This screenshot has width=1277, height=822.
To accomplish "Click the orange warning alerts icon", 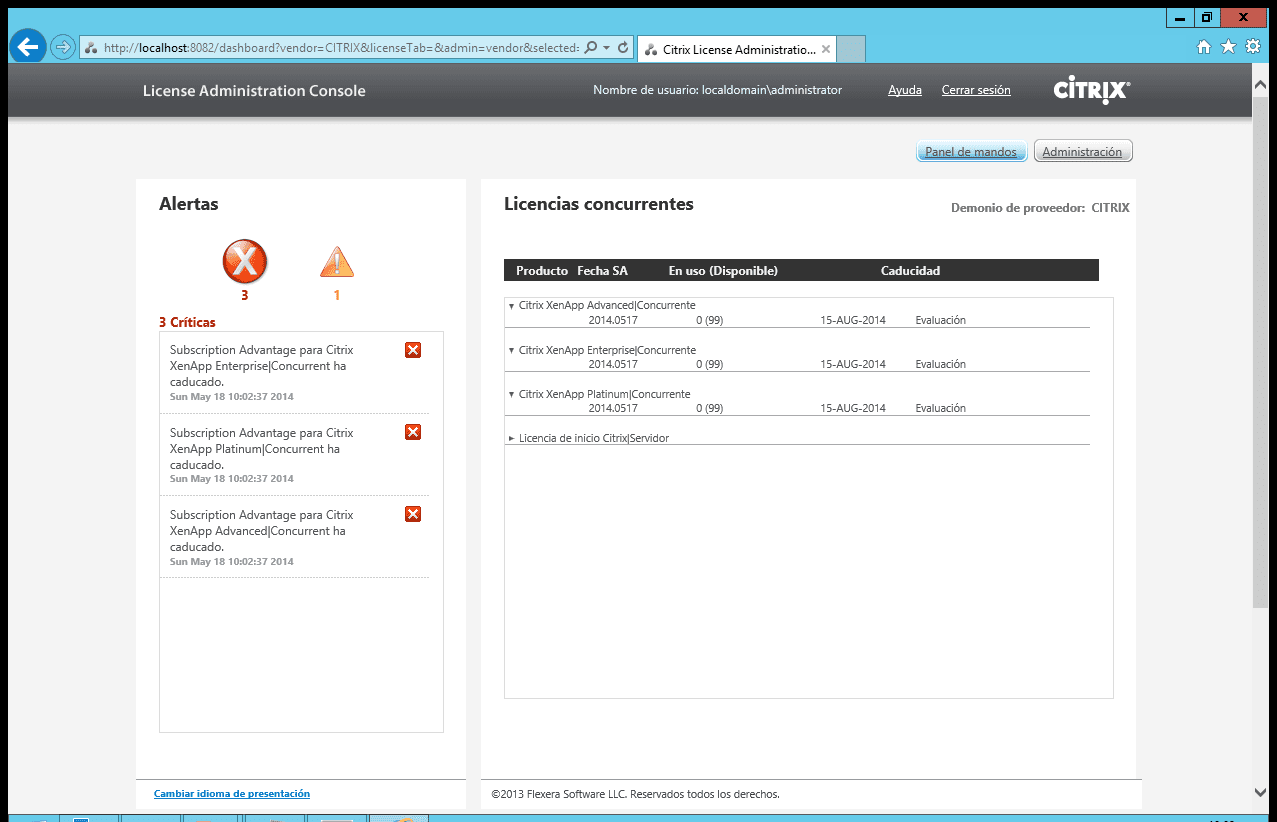I will point(337,262).
